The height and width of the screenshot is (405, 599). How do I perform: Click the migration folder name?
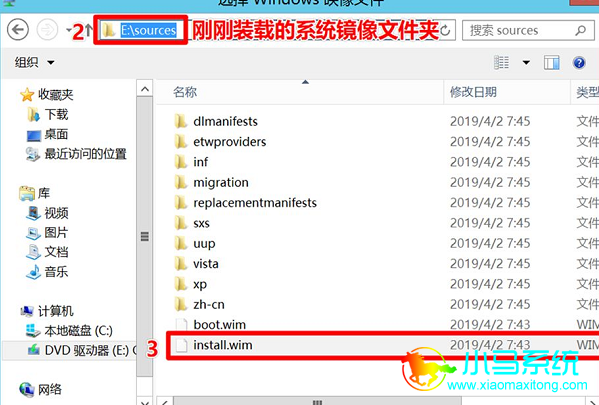coord(221,182)
